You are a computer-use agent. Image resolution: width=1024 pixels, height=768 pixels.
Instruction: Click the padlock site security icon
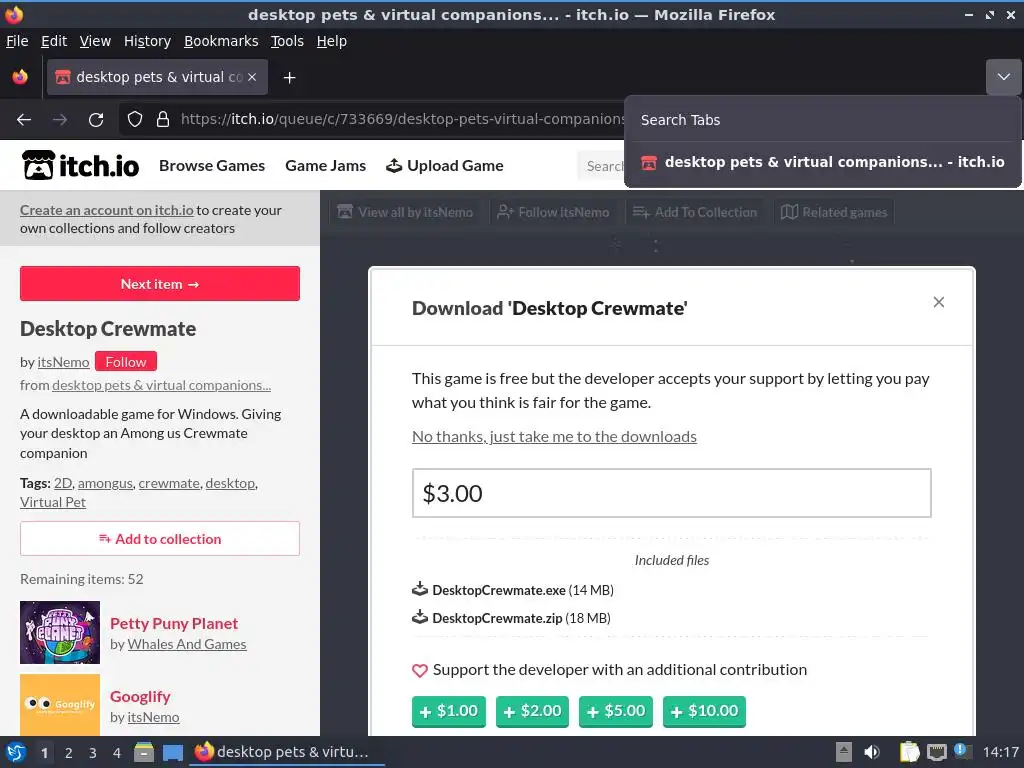tap(163, 120)
